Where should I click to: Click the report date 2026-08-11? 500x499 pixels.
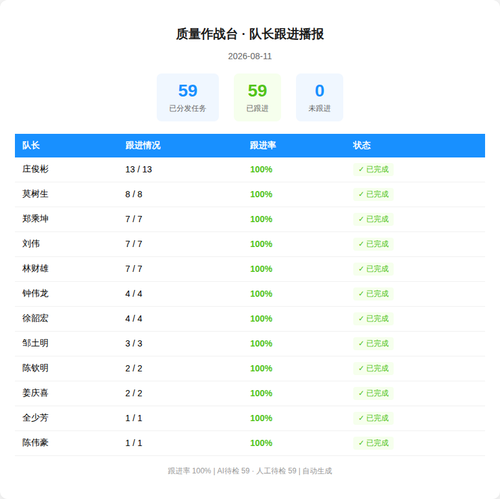(x=250, y=56)
